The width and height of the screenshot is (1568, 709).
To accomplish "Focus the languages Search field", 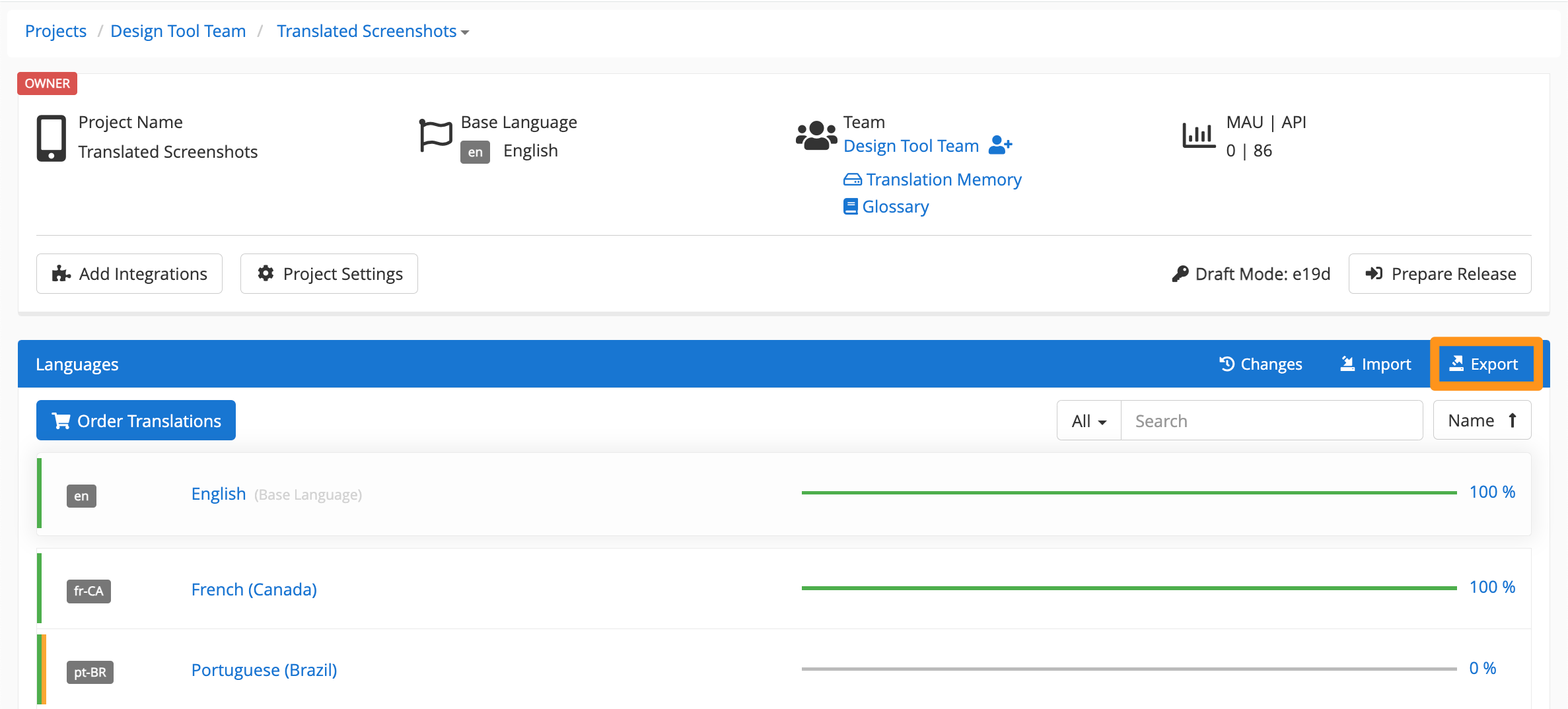I will pyautogui.click(x=1271, y=421).
